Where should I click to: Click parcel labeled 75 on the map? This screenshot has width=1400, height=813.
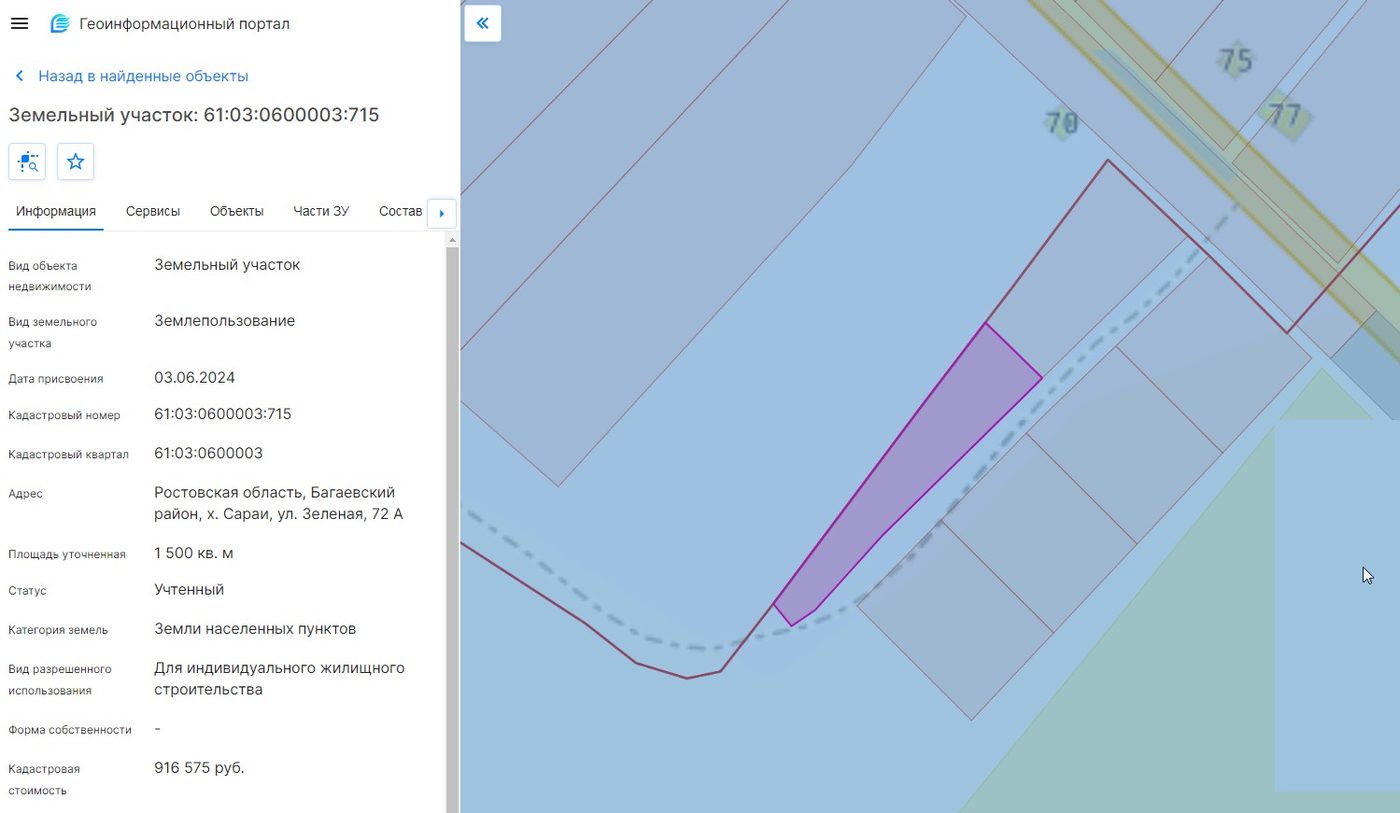coord(1236,61)
